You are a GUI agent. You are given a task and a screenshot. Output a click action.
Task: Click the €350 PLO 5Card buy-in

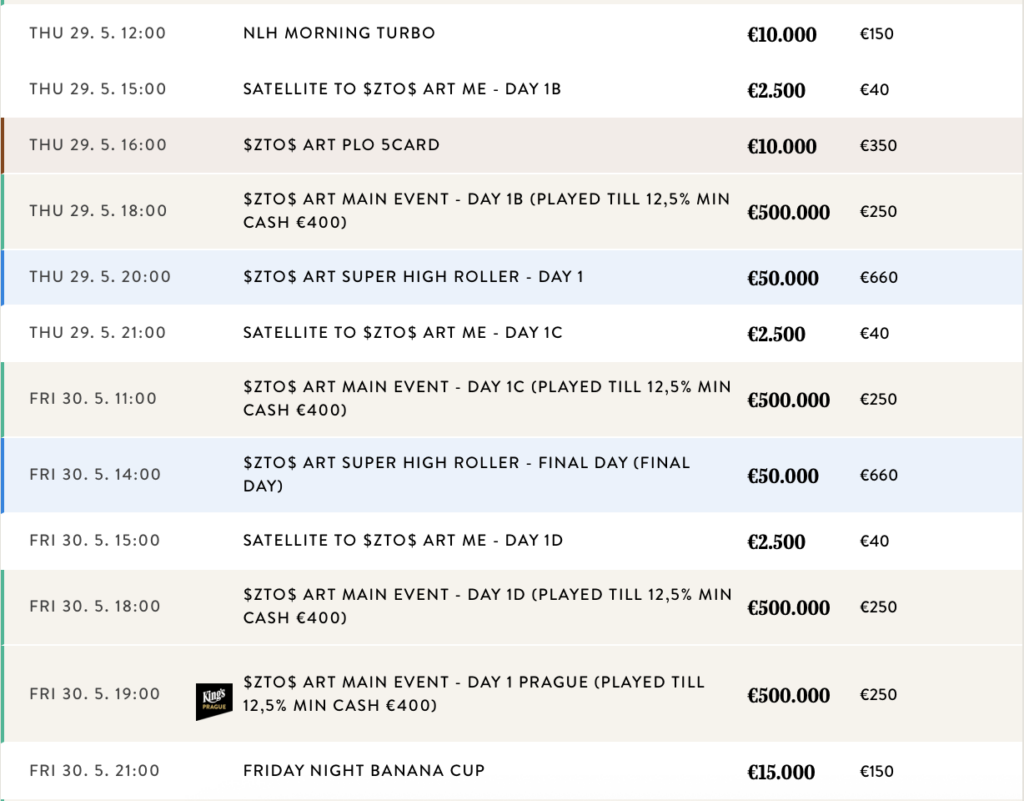(x=878, y=146)
